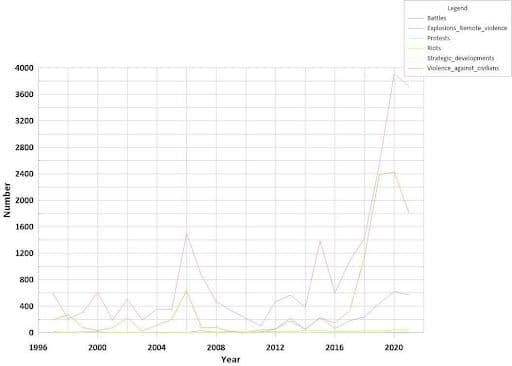Click the 2015 peak near 1400
The image size is (512, 366).
[320, 241]
